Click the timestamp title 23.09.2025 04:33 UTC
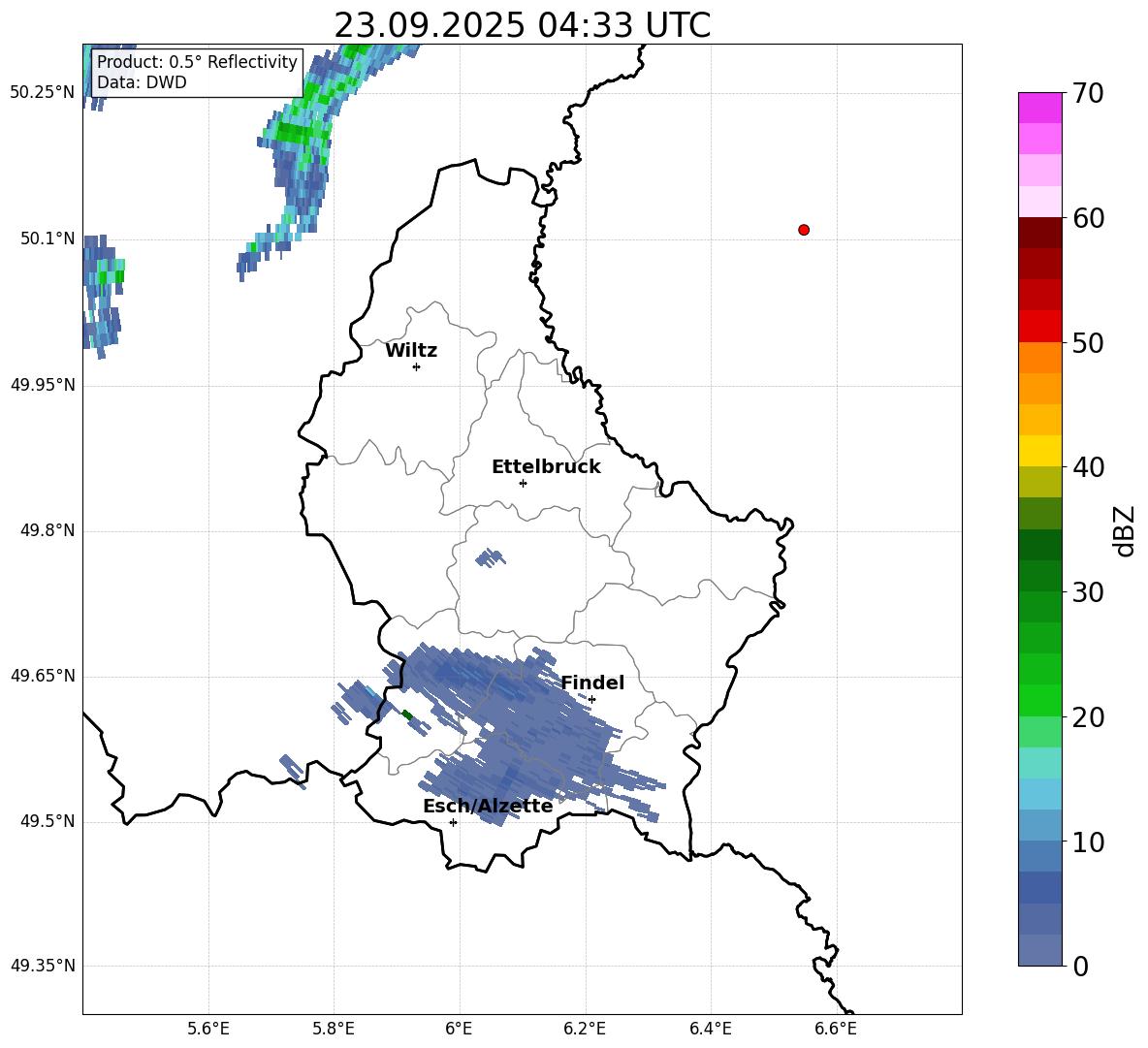This screenshot has width=1148, height=1048. coord(522,25)
